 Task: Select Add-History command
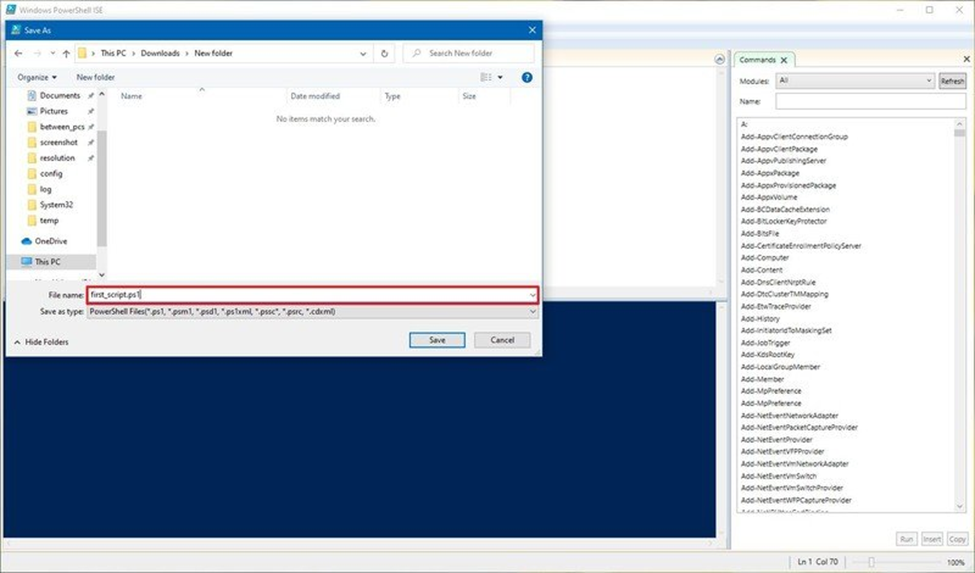click(760, 318)
